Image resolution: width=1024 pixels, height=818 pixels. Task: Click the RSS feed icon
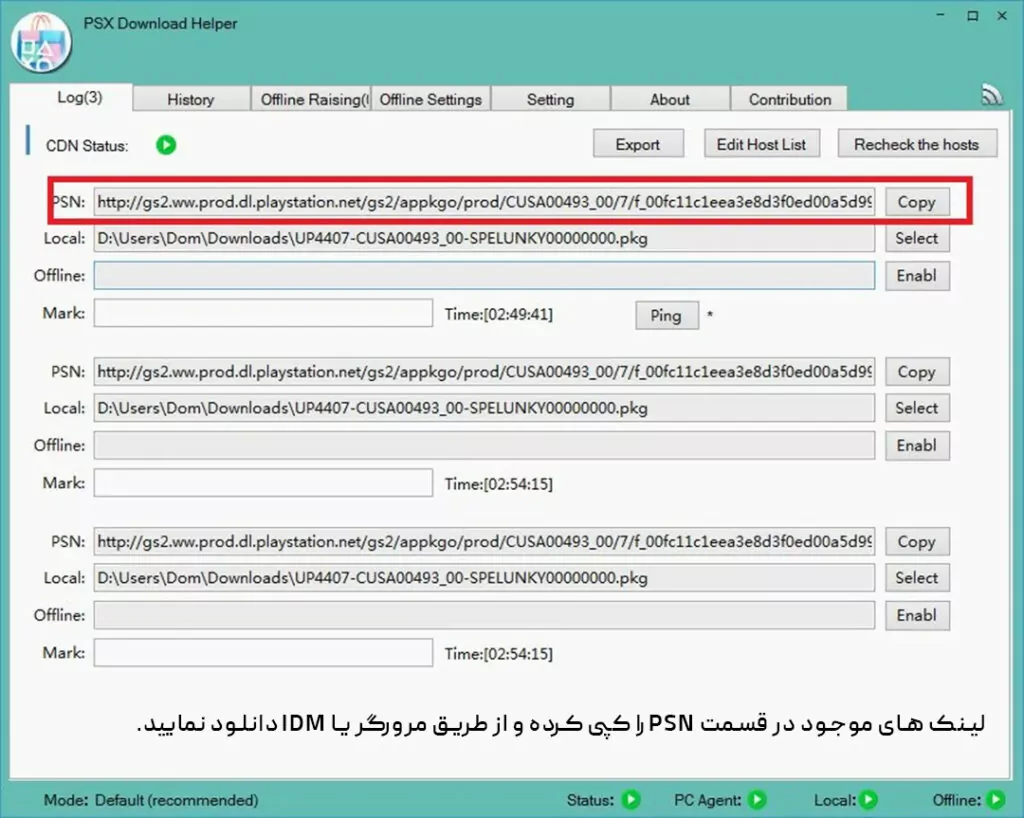click(992, 95)
